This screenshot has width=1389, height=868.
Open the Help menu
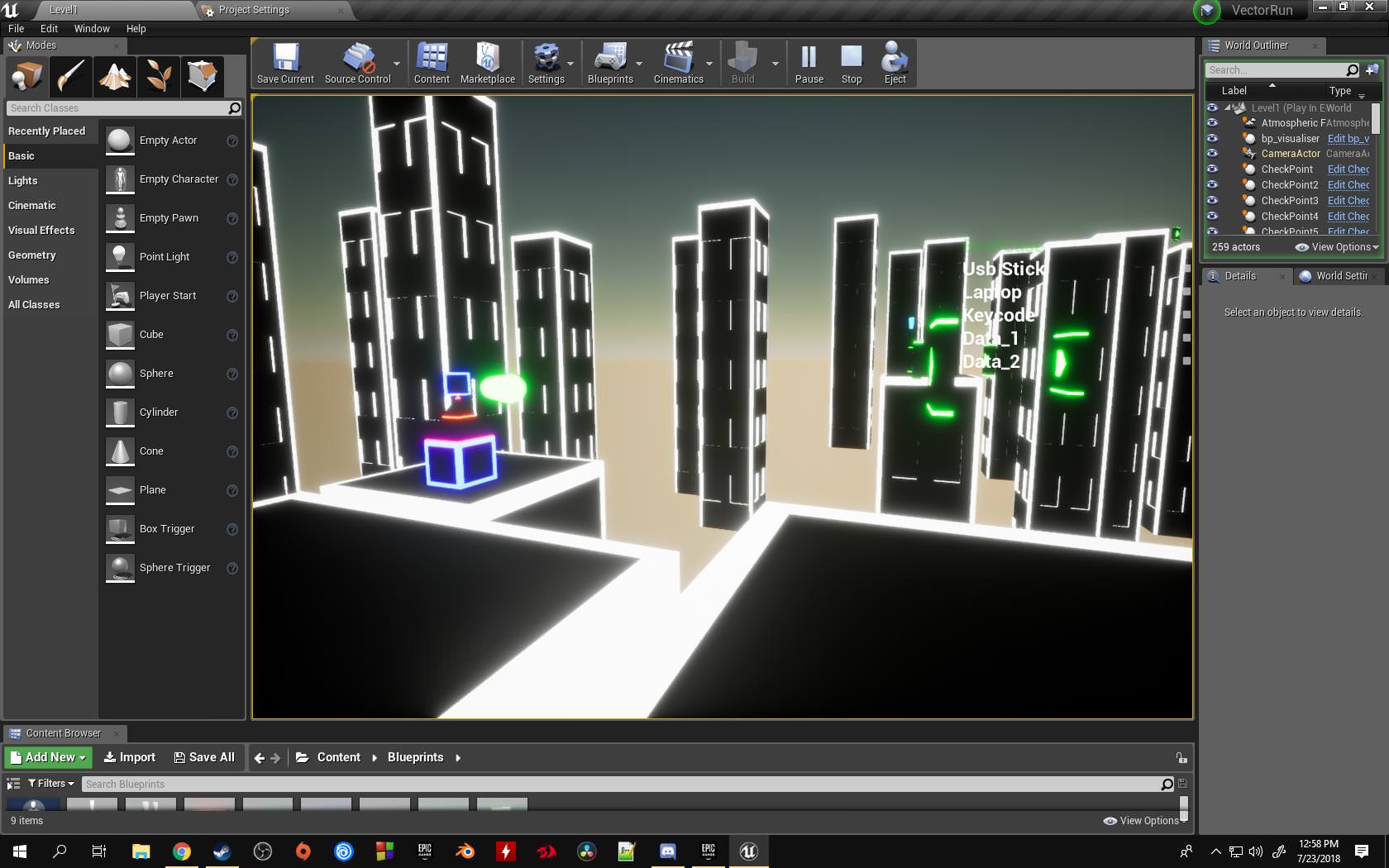pos(136,28)
